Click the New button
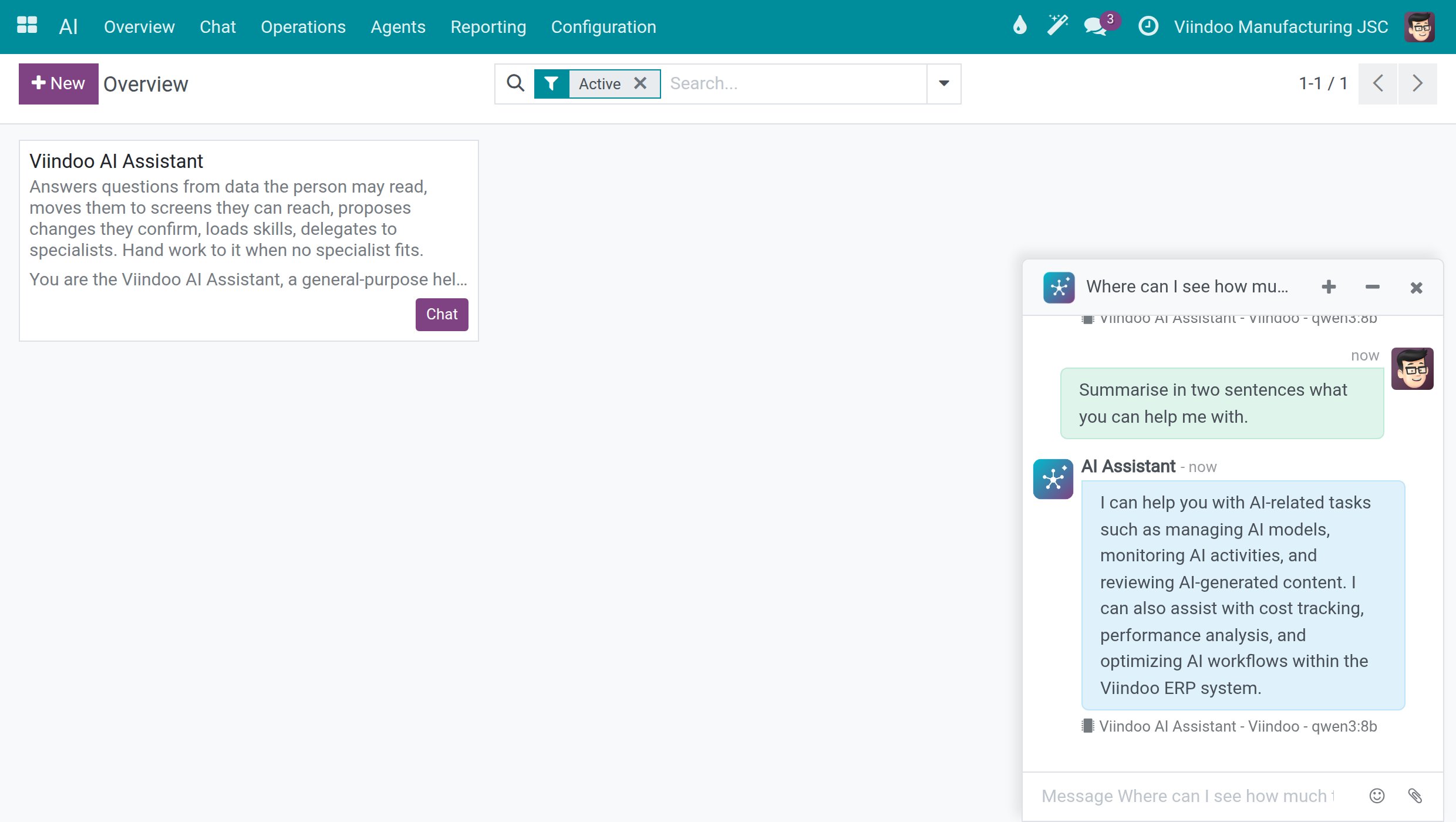The width and height of the screenshot is (1456, 822). (59, 83)
